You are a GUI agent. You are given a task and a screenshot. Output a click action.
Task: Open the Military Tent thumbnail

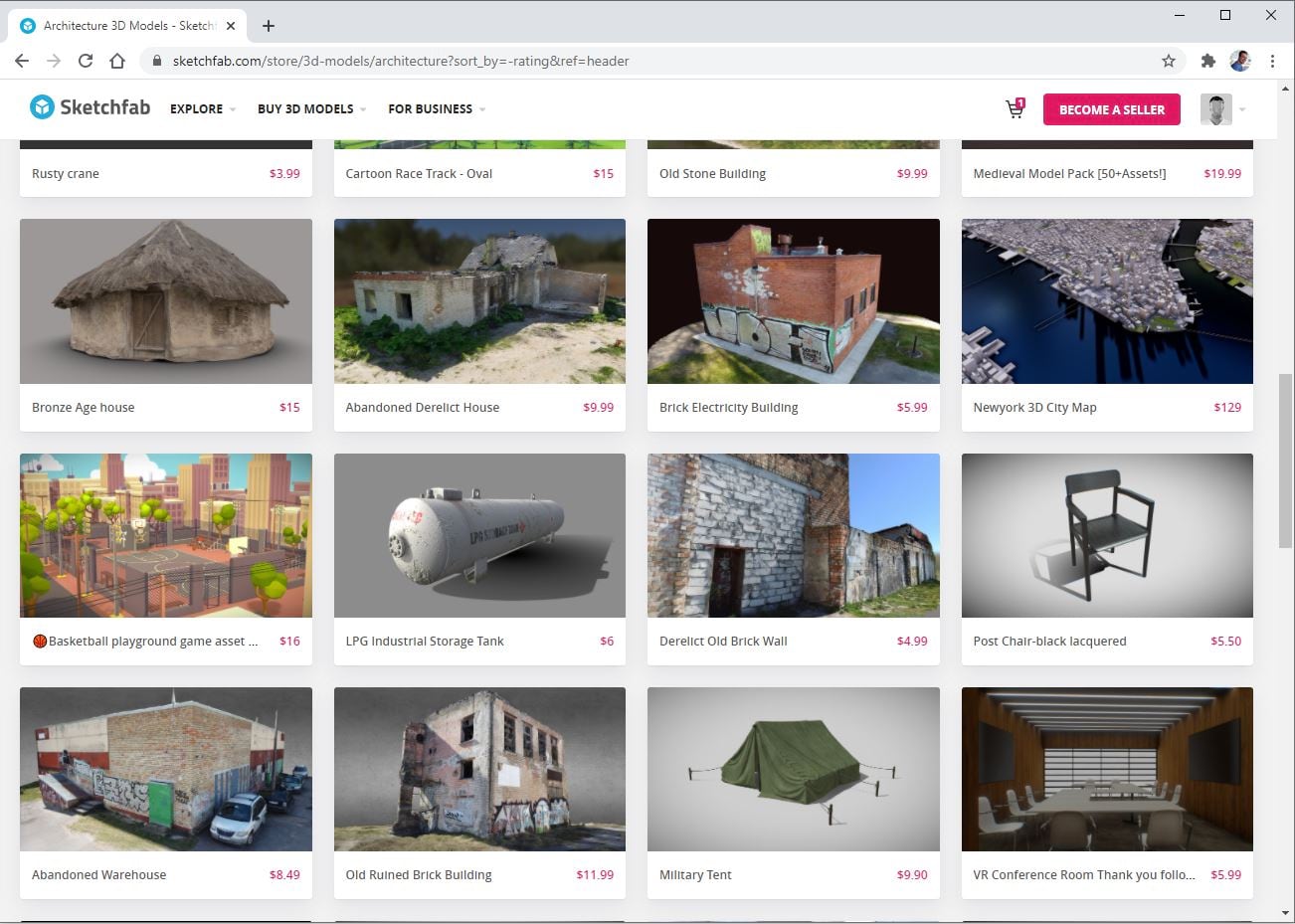794,769
